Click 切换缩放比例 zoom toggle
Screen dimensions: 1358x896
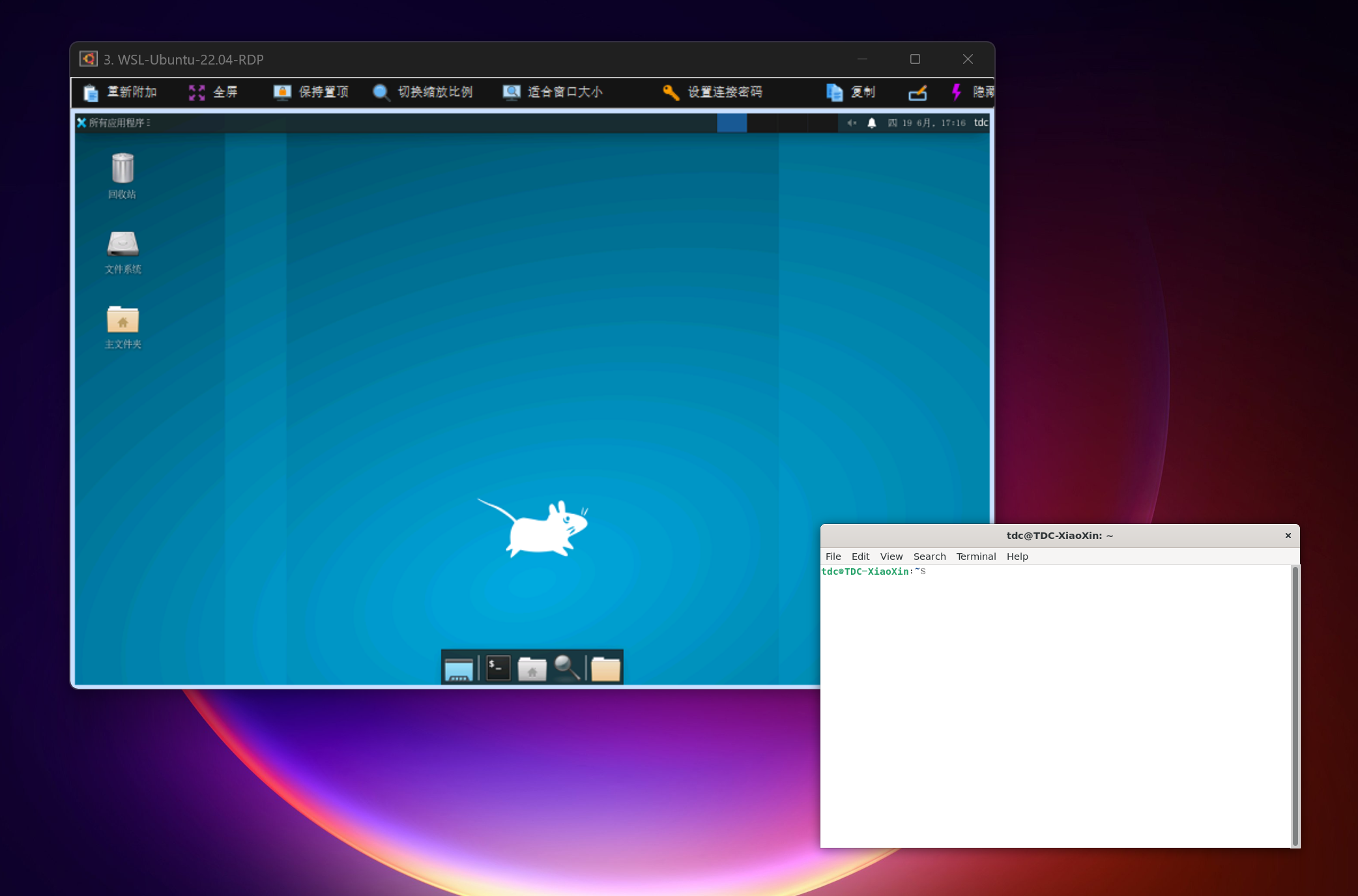422,93
